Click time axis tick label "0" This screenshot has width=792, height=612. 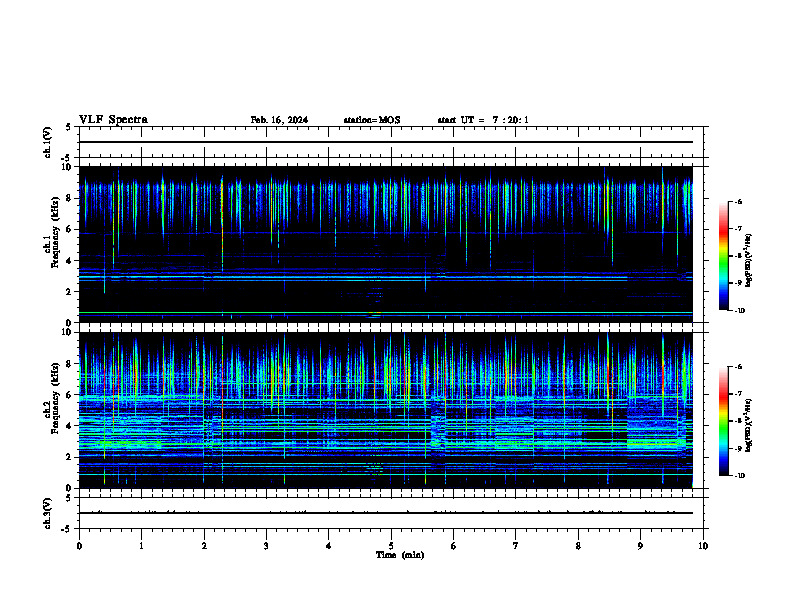(x=79, y=546)
